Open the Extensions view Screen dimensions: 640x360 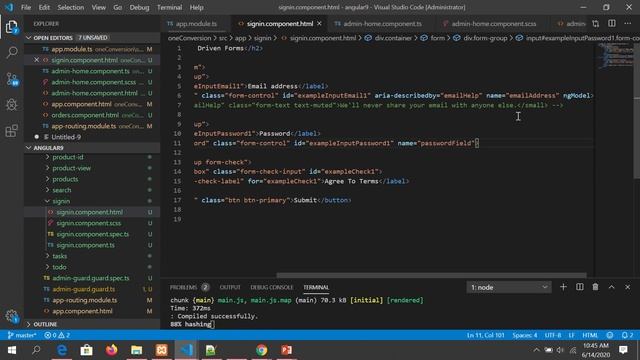(11, 131)
